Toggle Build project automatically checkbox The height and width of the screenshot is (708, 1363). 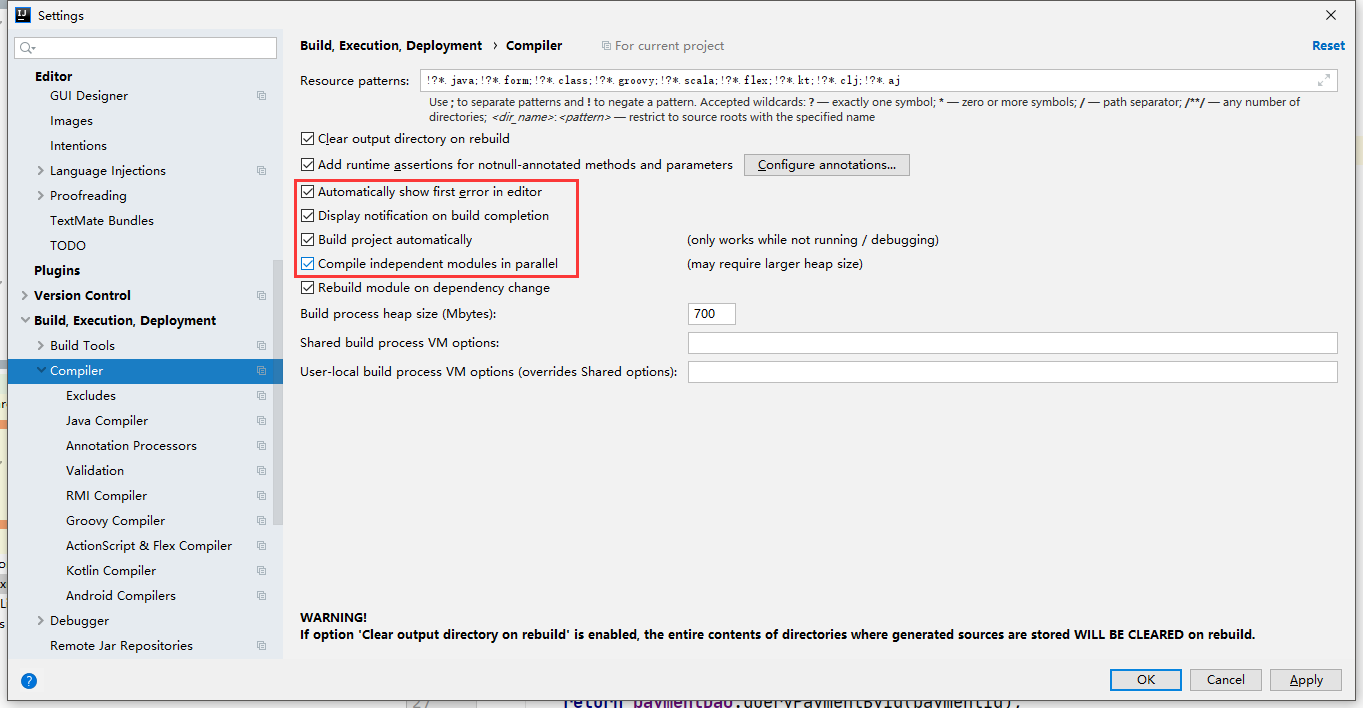pos(308,240)
